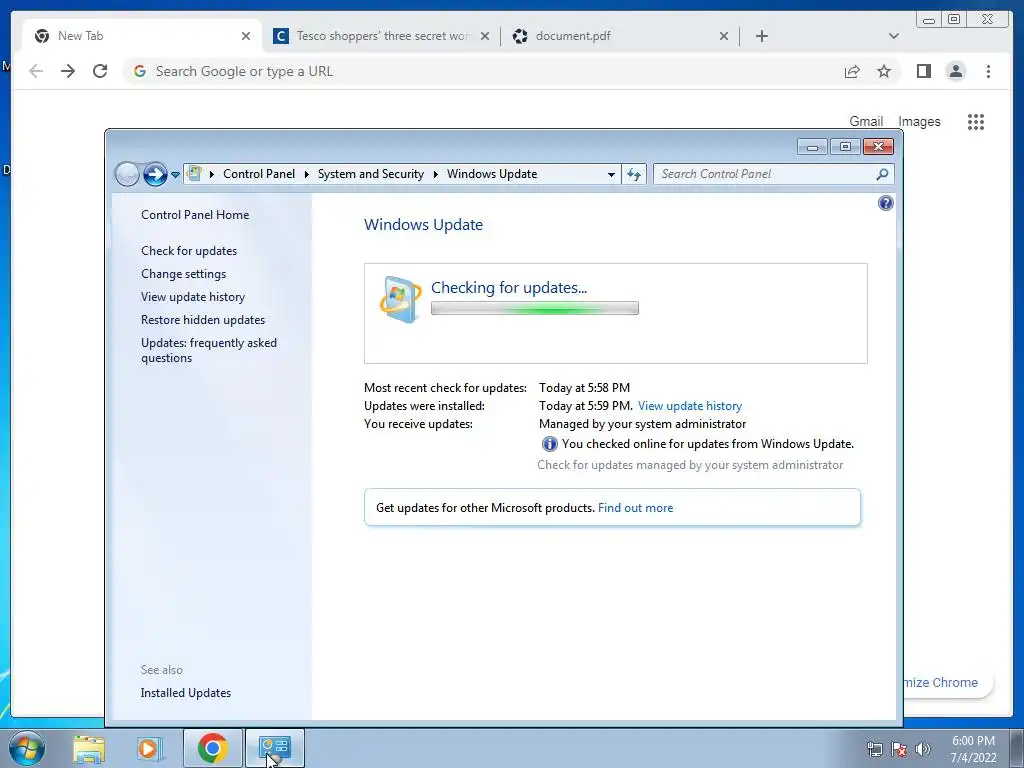The height and width of the screenshot is (768, 1024).
Task: Click Restore hidden updates
Action: click(203, 320)
